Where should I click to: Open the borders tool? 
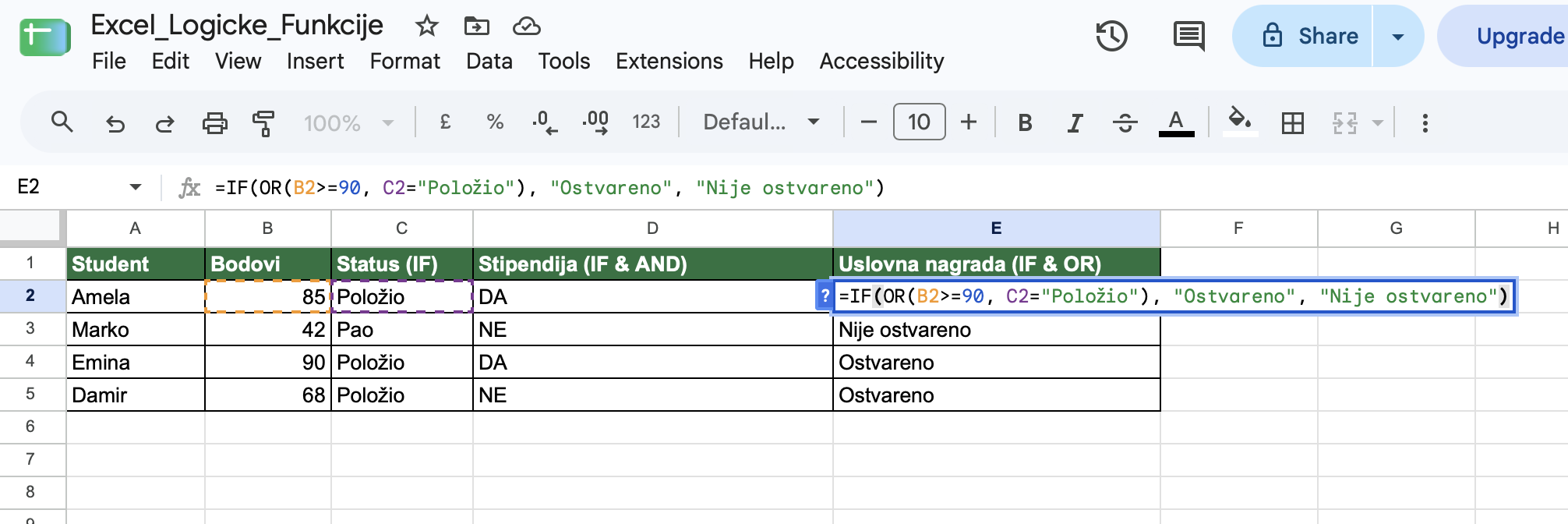[x=1293, y=122]
